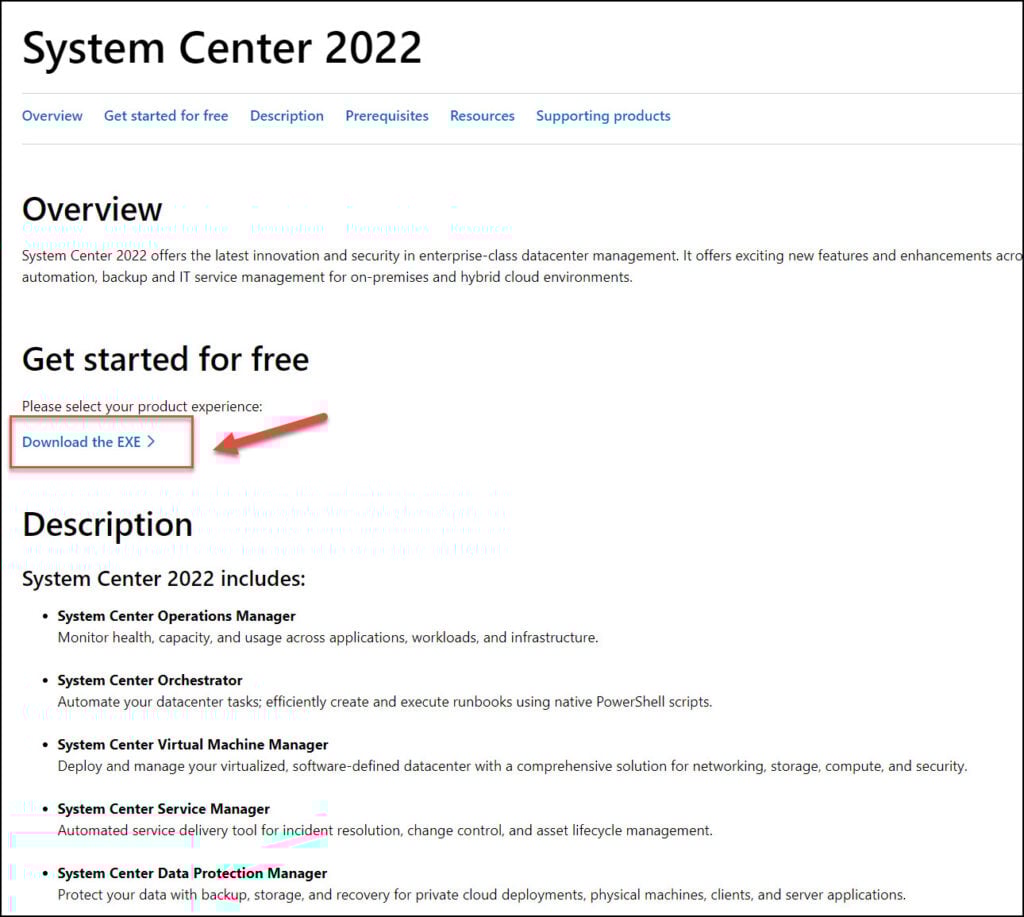
Task: Click 'Deploy and manage your virtualized' description
Action: point(512,766)
